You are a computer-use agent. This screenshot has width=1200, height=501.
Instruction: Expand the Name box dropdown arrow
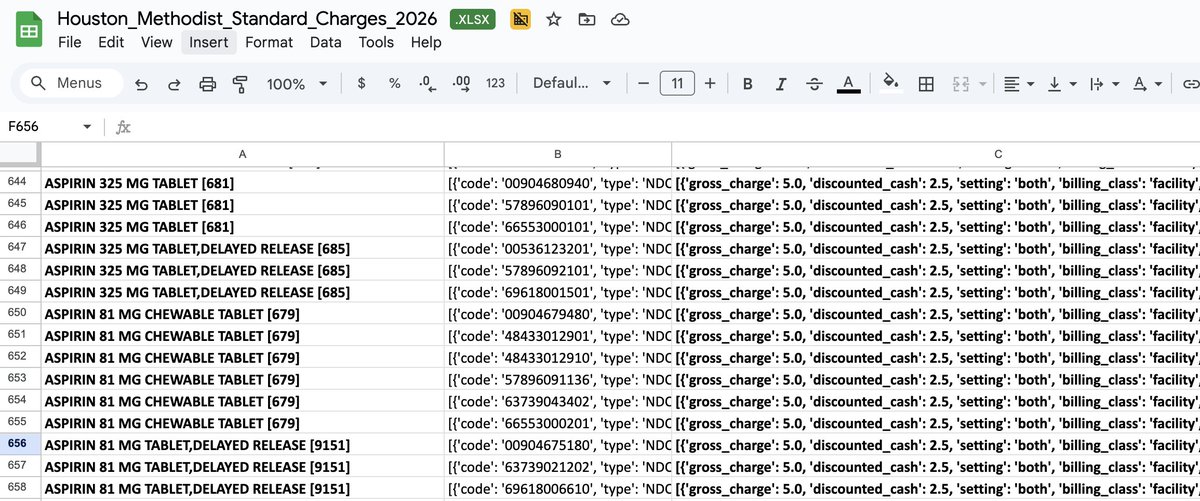click(x=87, y=128)
